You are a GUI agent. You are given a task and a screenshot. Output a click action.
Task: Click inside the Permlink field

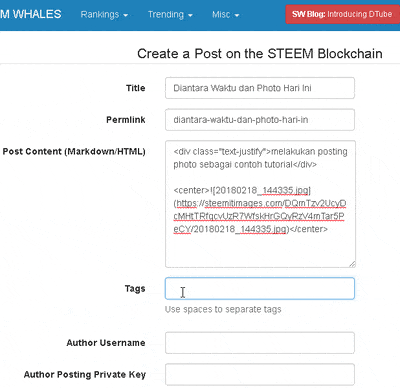click(260, 120)
